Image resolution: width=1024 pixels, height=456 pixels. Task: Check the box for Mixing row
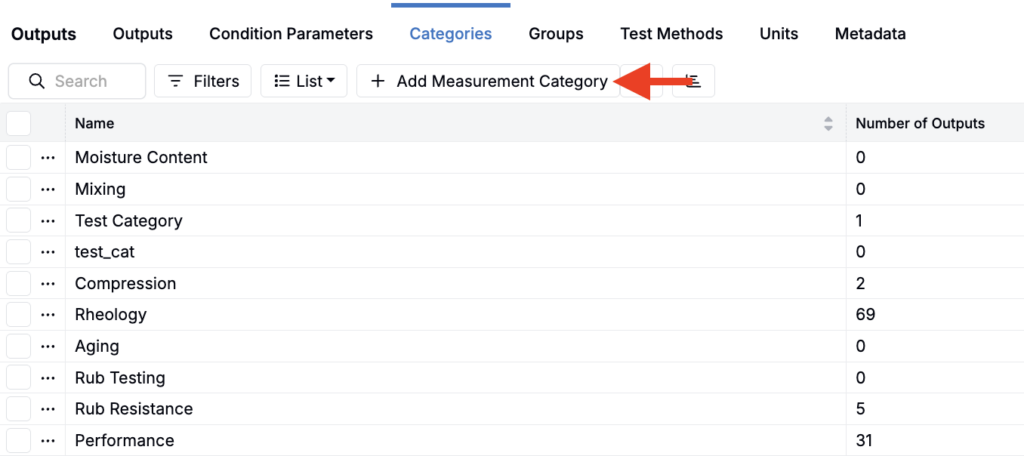pyautogui.click(x=19, y=189)
